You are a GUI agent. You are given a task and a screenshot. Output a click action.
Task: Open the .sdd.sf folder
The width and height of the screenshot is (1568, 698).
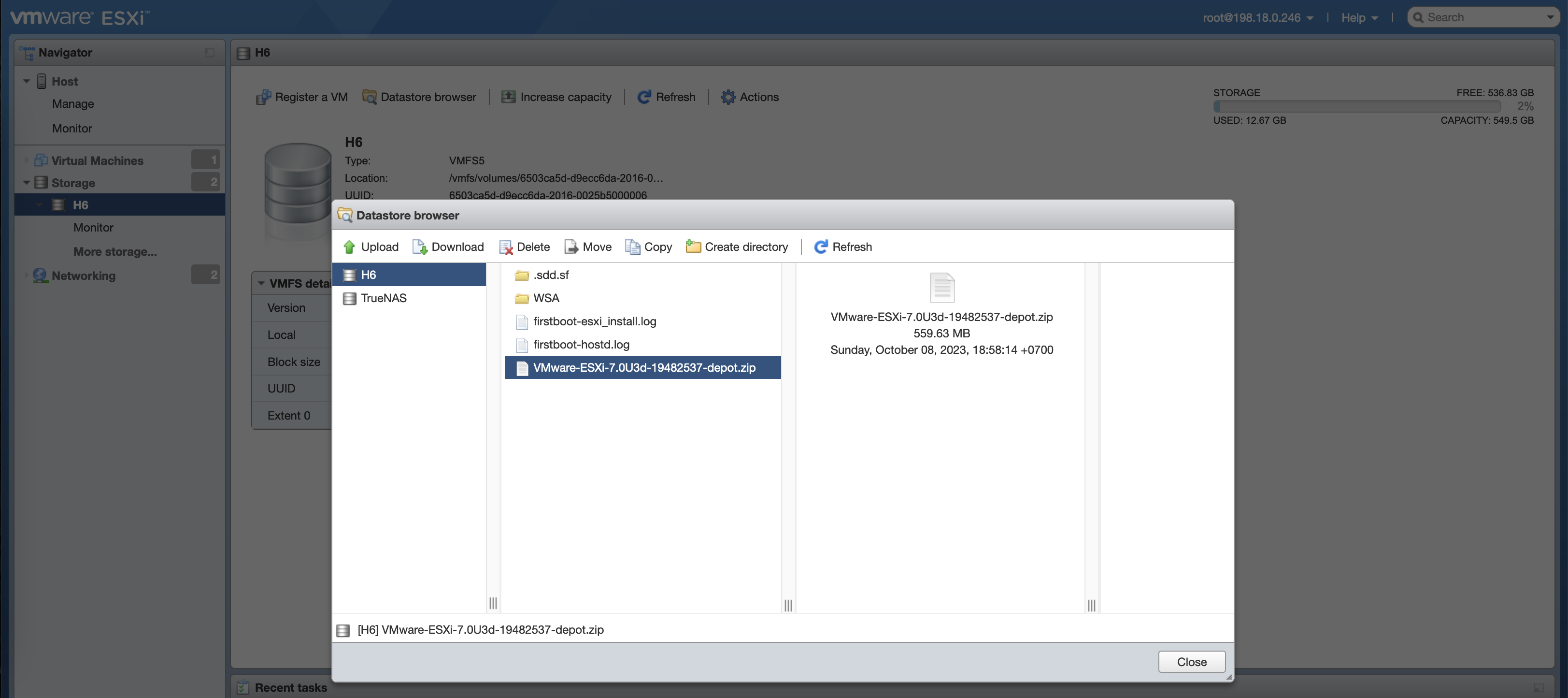[x=550, y=275]
